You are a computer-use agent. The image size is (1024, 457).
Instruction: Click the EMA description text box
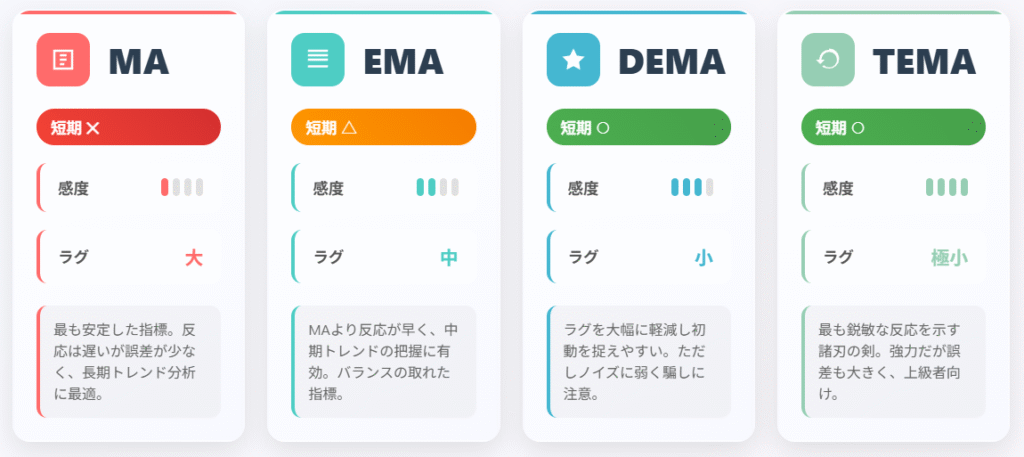click(x=384, y=362)
